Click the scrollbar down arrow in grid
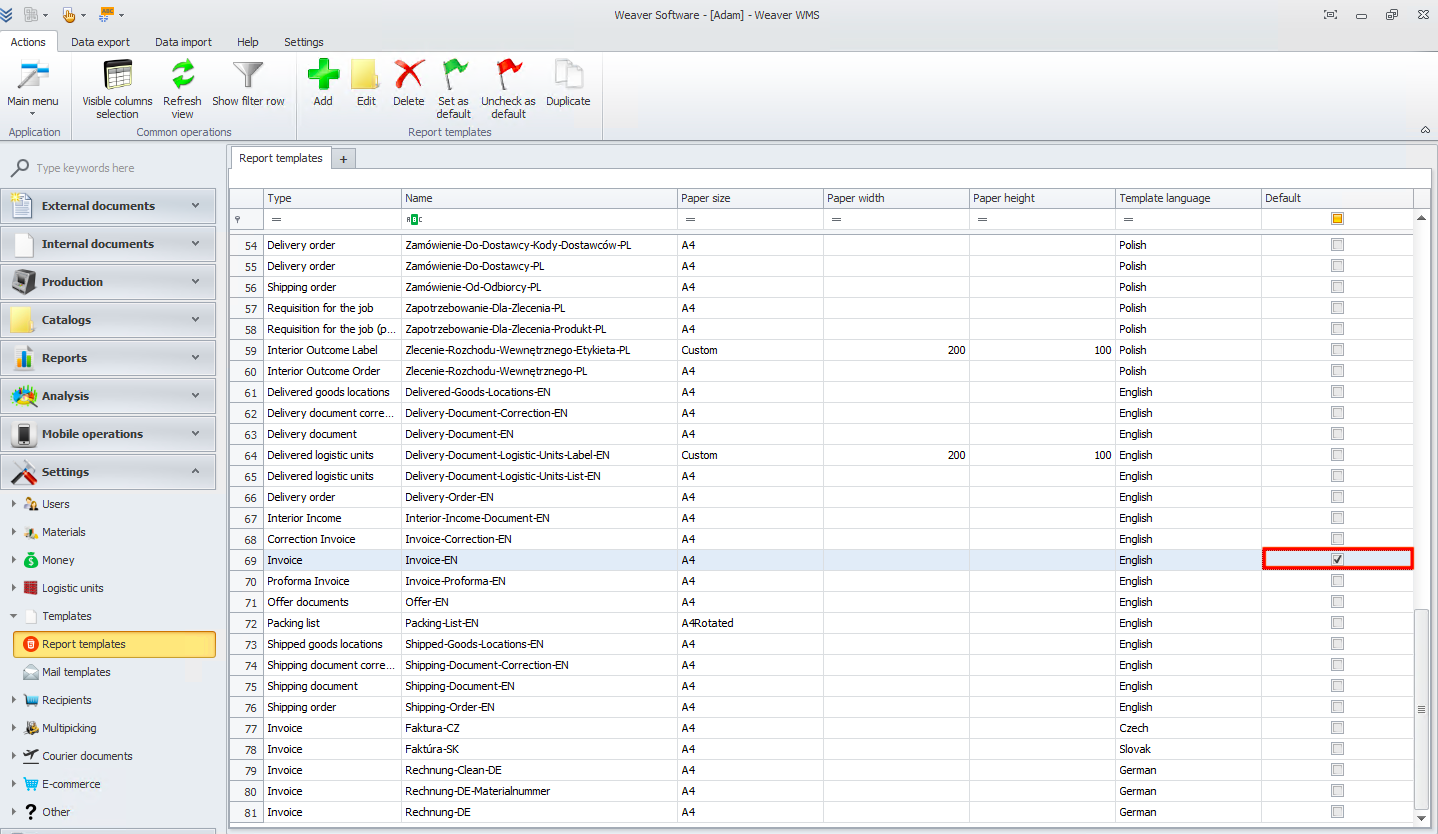This screenshot has height=834, width=1438. 1422,818
